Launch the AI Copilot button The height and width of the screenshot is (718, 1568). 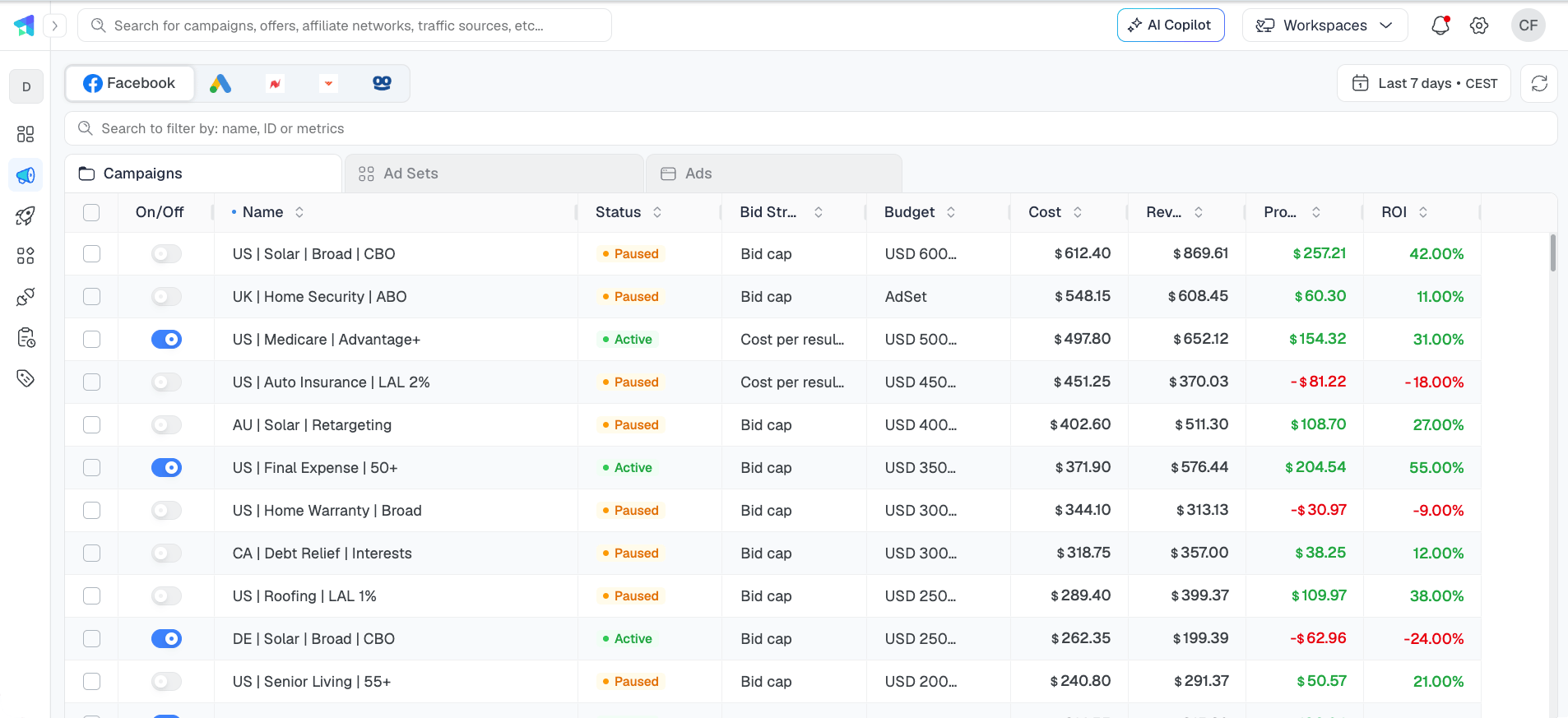pyautogui.click(x=1171, y=25)
